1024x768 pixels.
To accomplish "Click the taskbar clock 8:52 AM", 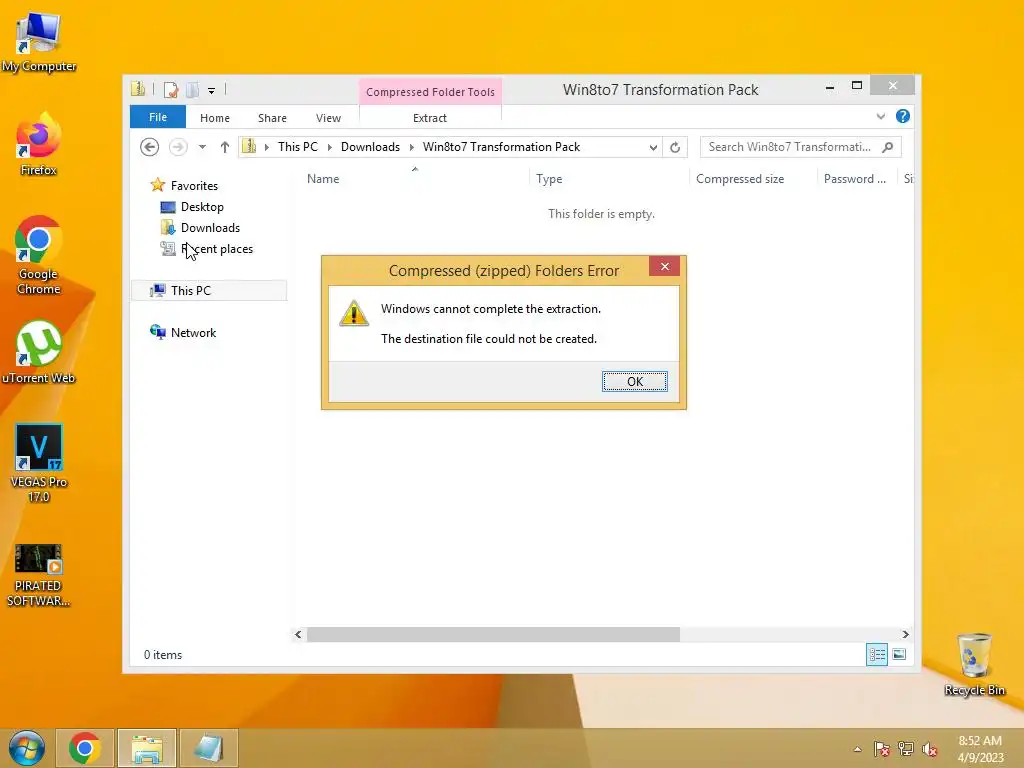I will [x=980, y=749].
